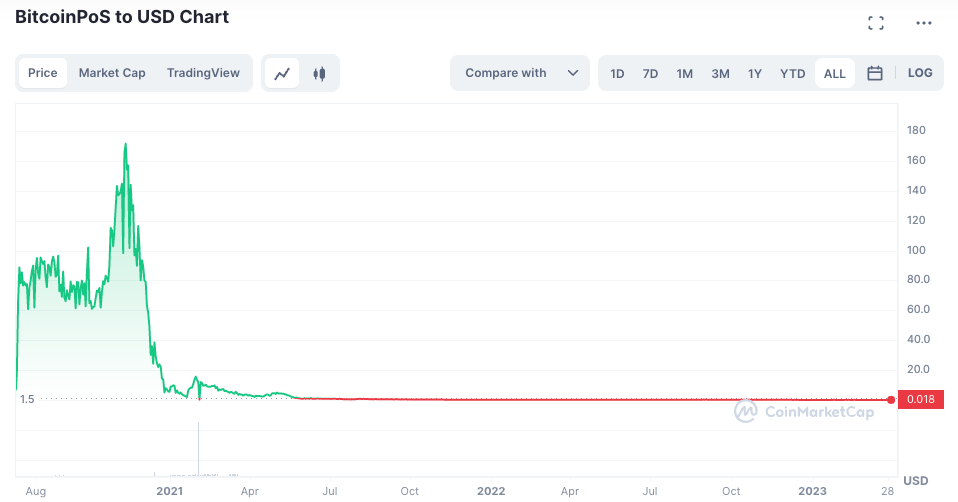Switch to candlestick chart icon
Image resolution: width=958 pixels, height=502 pixels.
click(319, 73)
